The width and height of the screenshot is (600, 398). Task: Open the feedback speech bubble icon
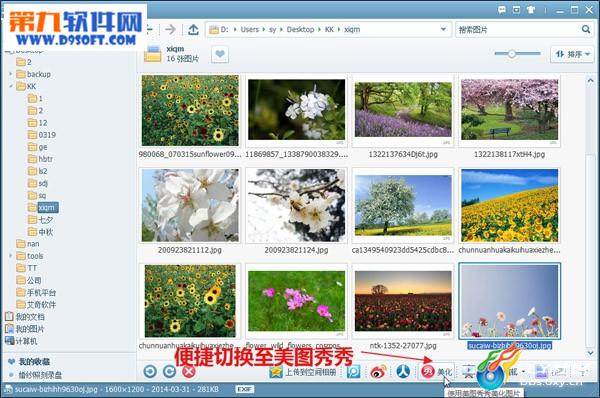502,10
